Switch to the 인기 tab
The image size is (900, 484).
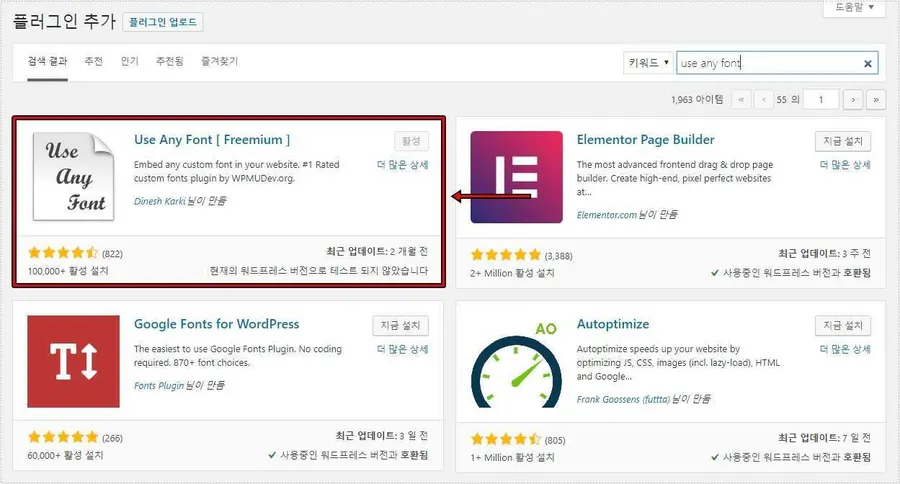(x=130, y=61)
